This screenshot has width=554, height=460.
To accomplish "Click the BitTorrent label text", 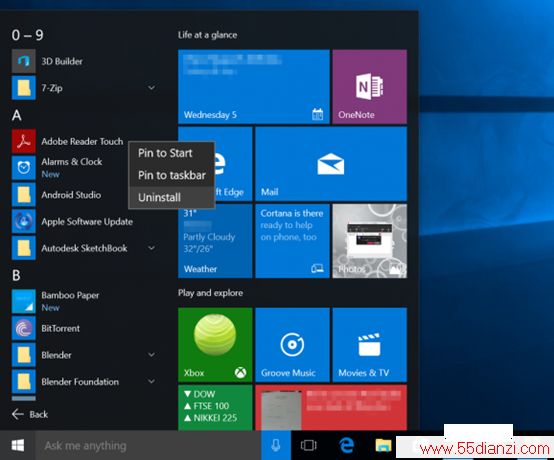I will coord(60,328).
